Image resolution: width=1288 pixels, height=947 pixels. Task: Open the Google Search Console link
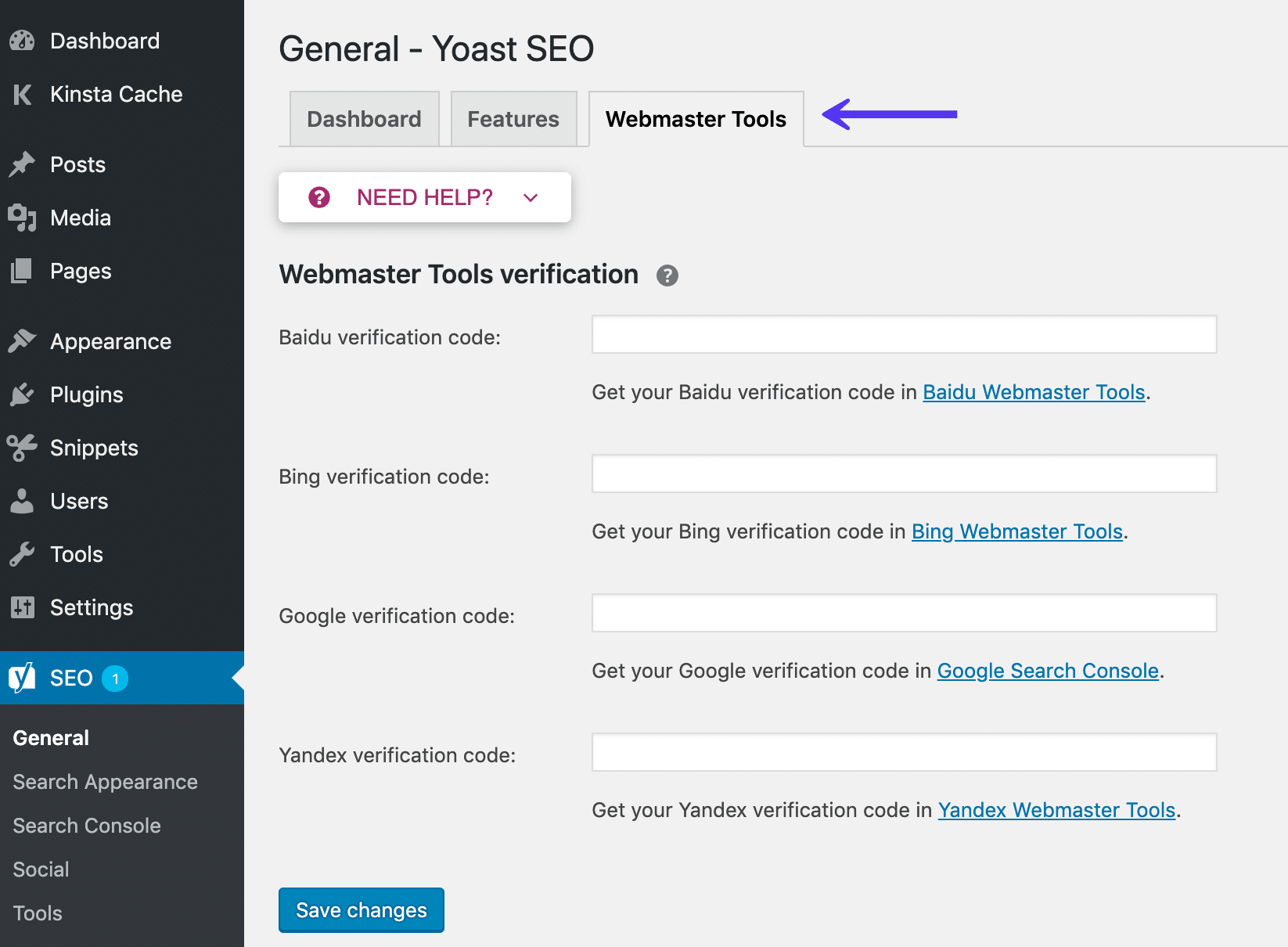tap(1048, 671)
